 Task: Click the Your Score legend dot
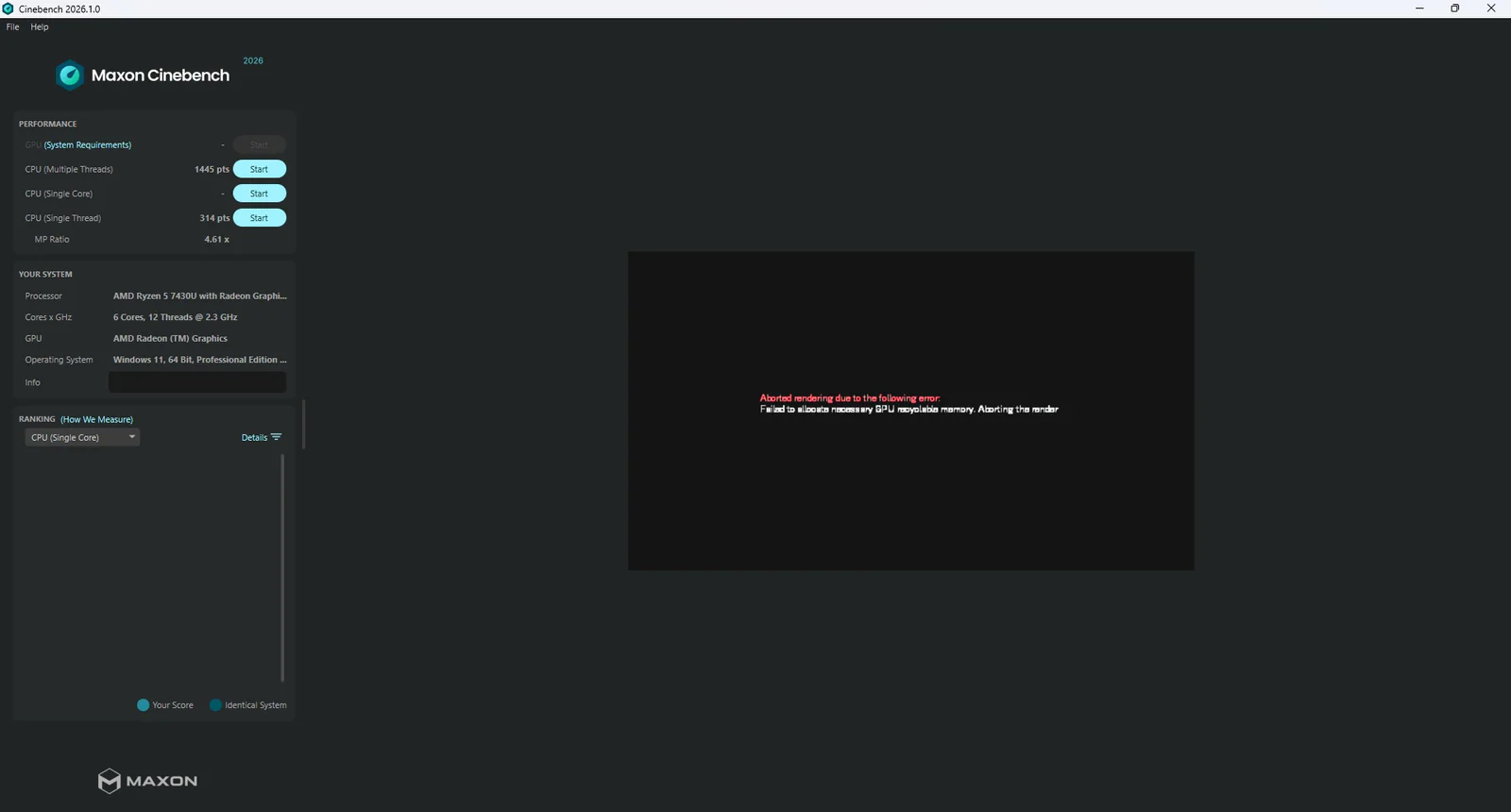click(x=143, y=705)
